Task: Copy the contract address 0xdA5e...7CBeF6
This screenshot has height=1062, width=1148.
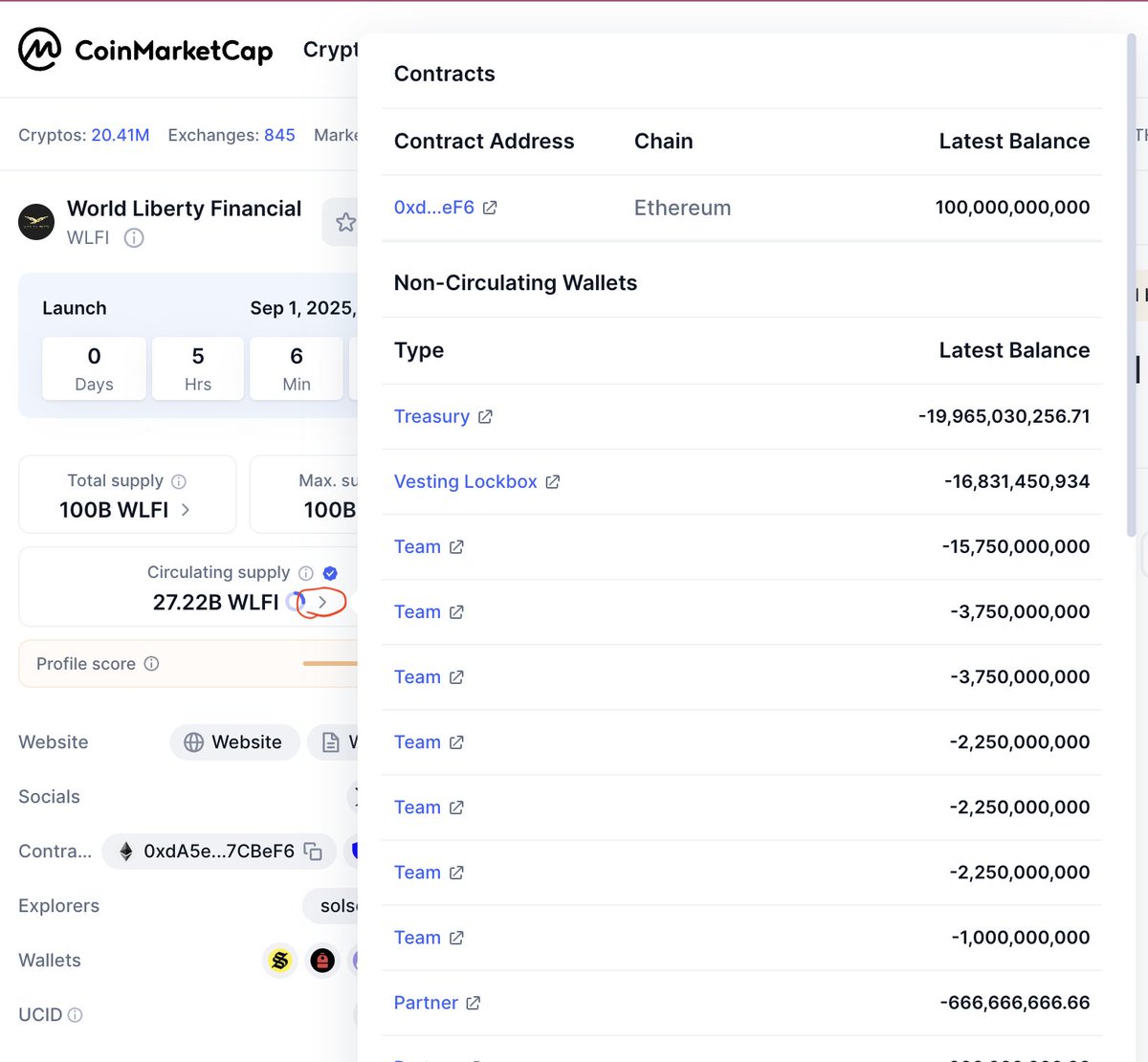Action: (x=313, y=852)
